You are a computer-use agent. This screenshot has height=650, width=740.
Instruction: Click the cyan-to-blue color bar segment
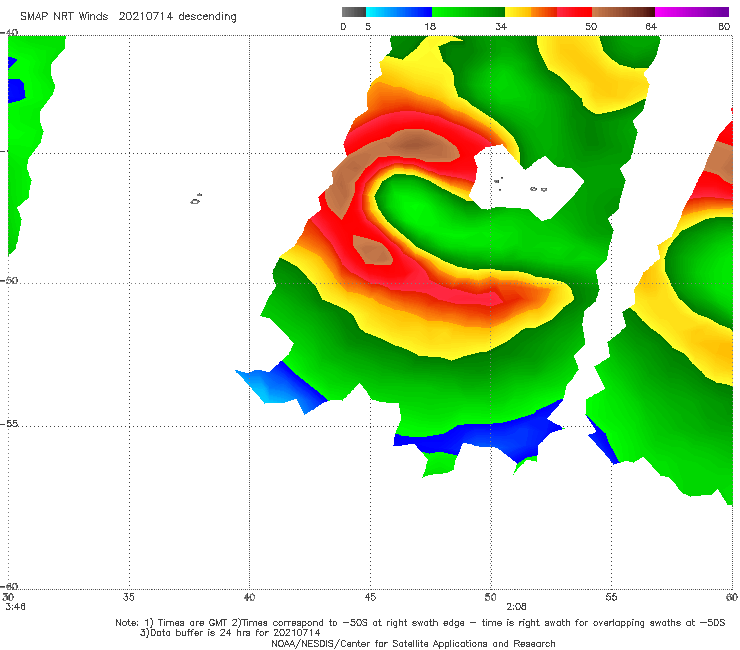tap(399, 12)
